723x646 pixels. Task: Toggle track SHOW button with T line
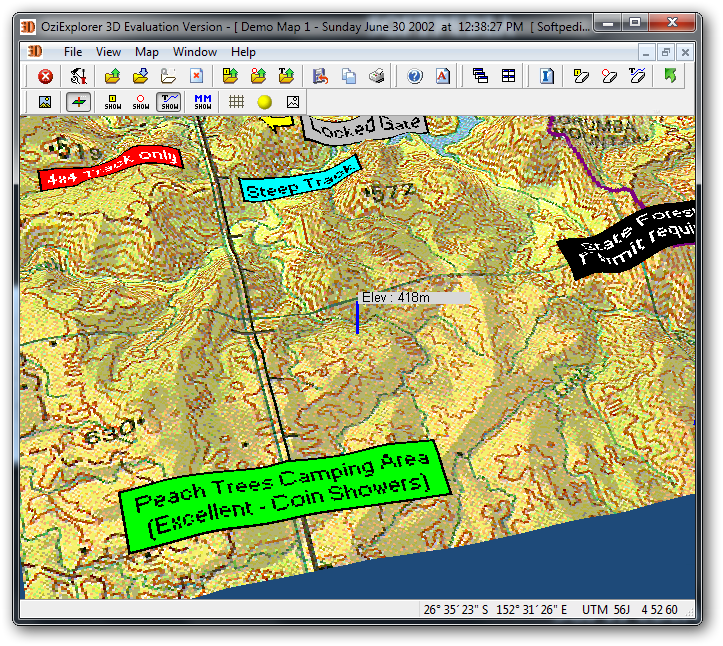(169, 102)
